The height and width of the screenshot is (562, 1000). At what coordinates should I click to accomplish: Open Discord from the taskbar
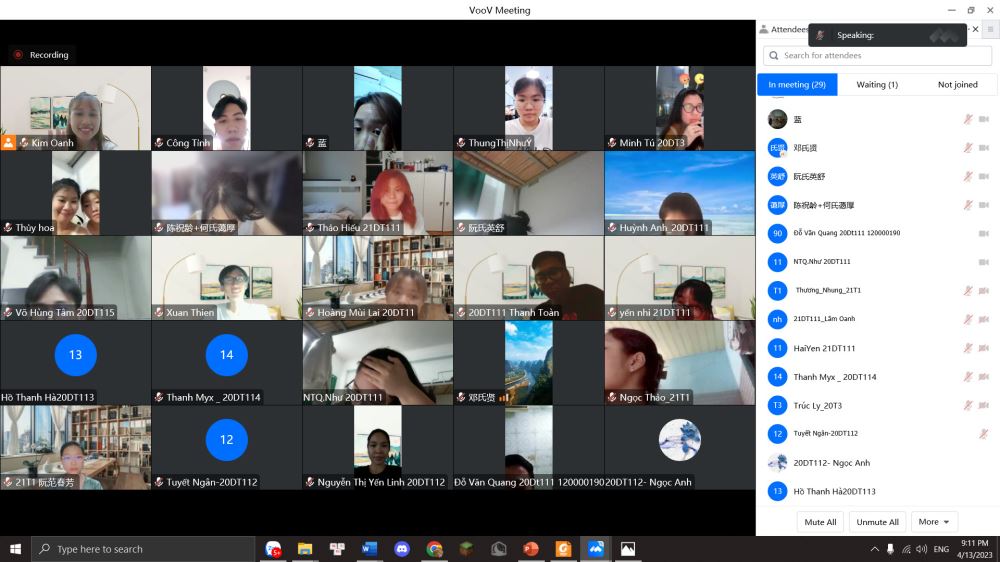[402, 549]
